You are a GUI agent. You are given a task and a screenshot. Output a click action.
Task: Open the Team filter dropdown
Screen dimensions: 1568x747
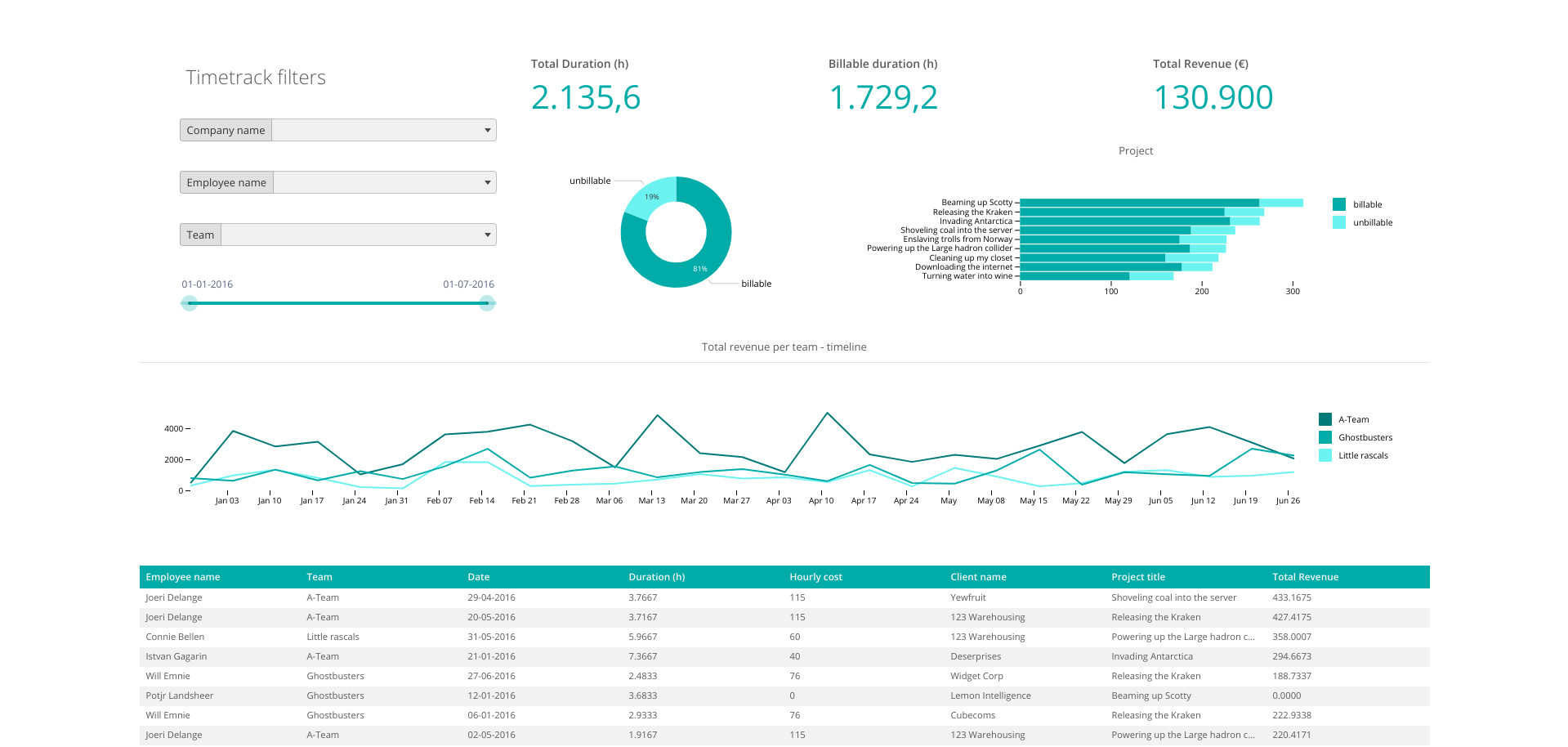coord(358,235)
